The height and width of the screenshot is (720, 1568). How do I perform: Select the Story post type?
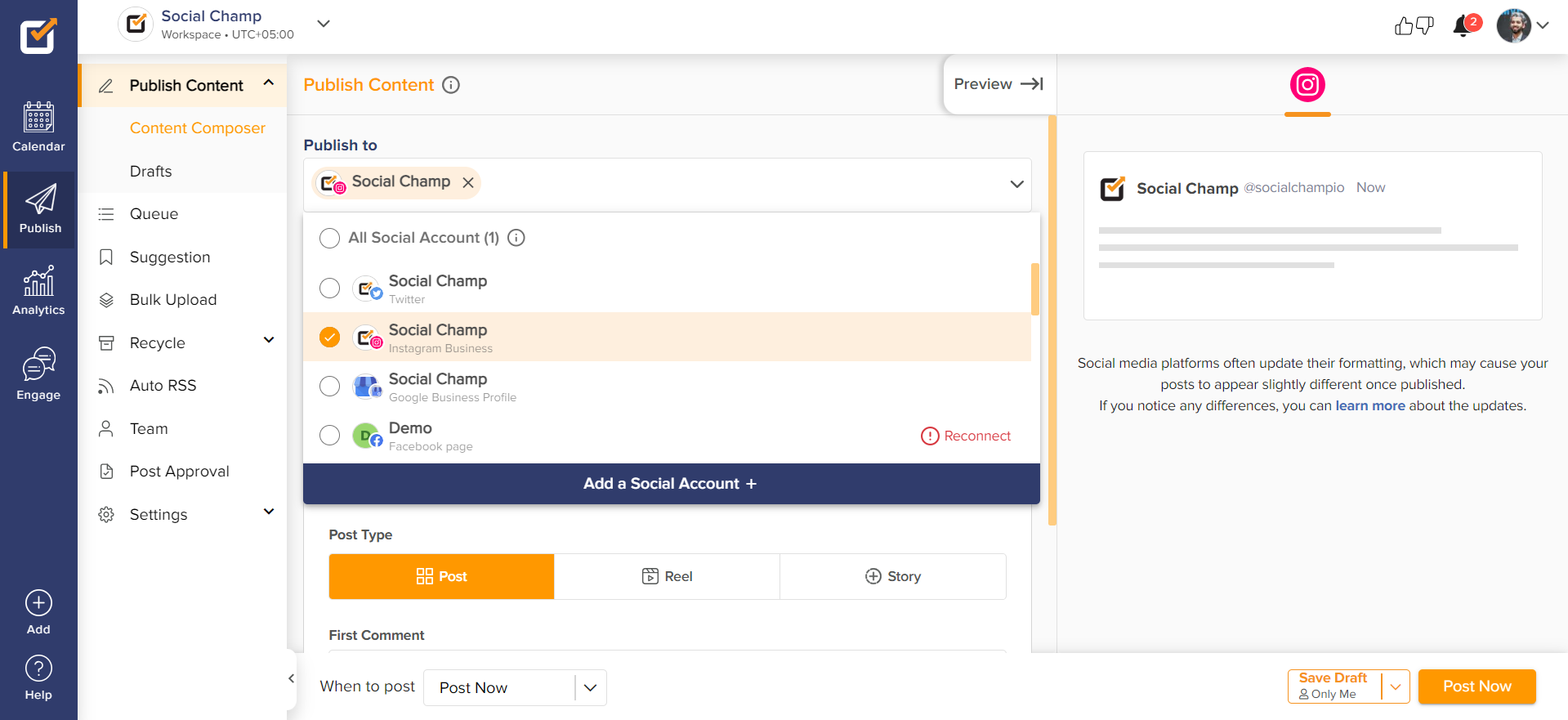tap(893, 577)
